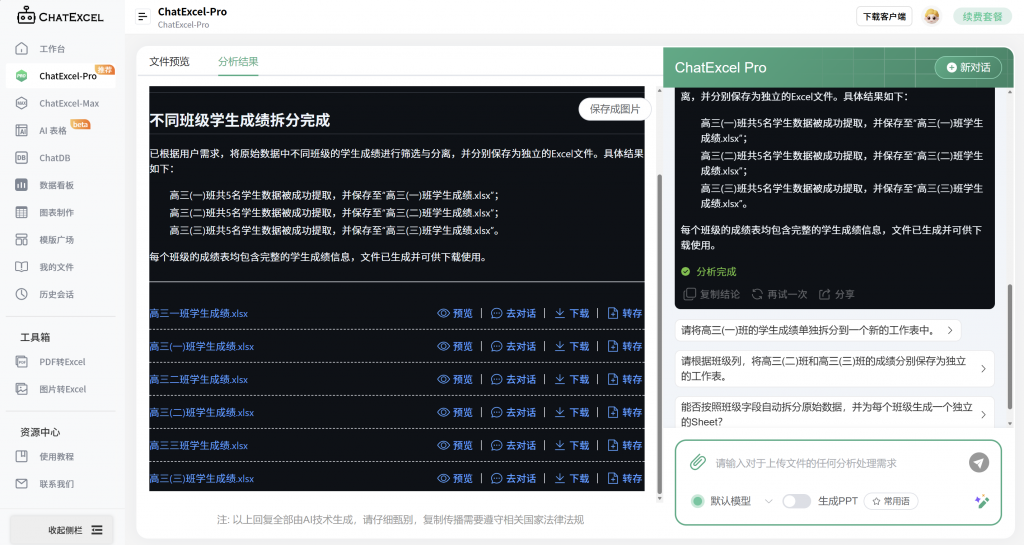Expand suggestion 请根据班级列，将高三(二)班和高三(三)班
This screenshot has height=545, width=1024.
pyautogui.click(x=834, y=369)
